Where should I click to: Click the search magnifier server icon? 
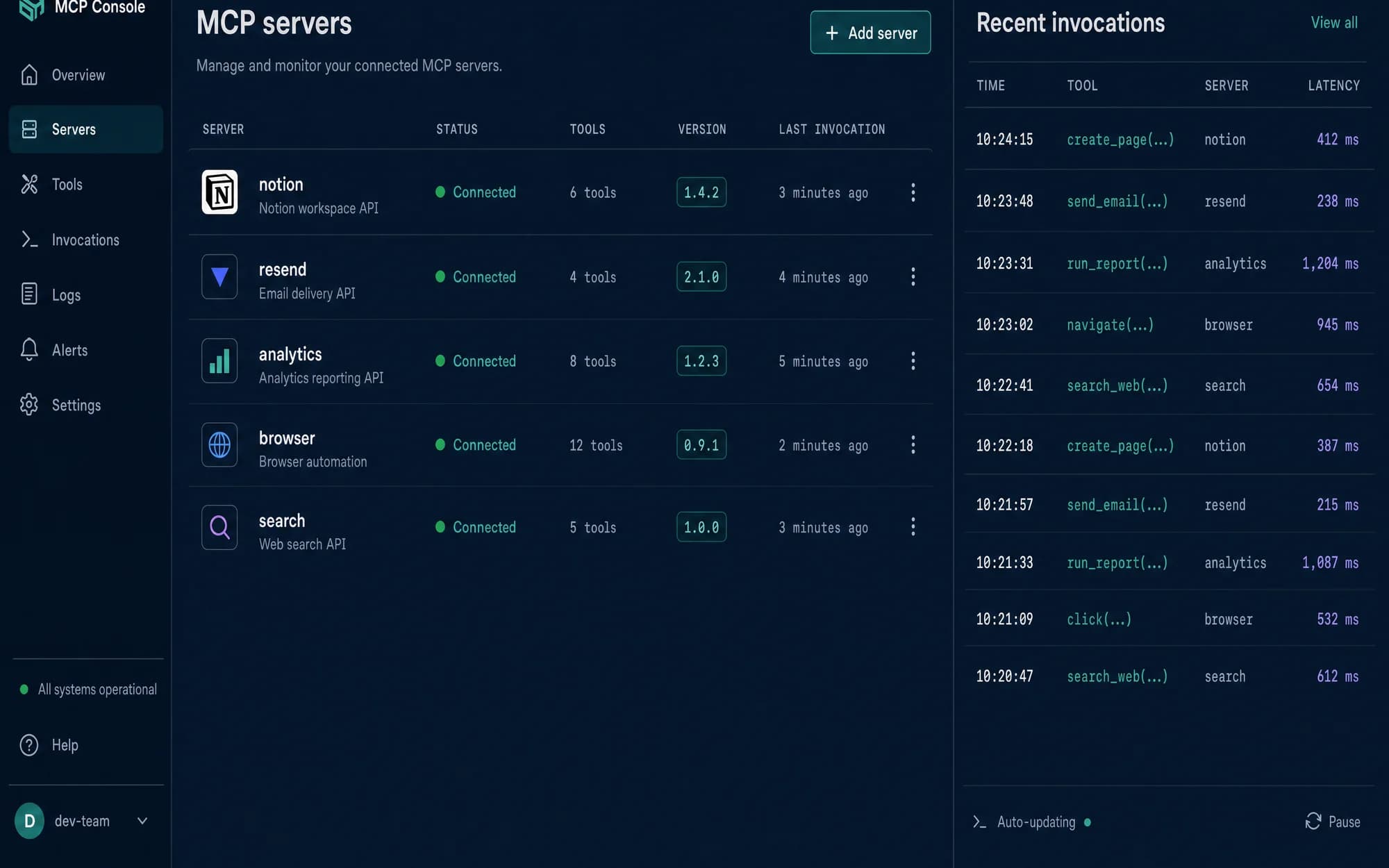point(219,528)
